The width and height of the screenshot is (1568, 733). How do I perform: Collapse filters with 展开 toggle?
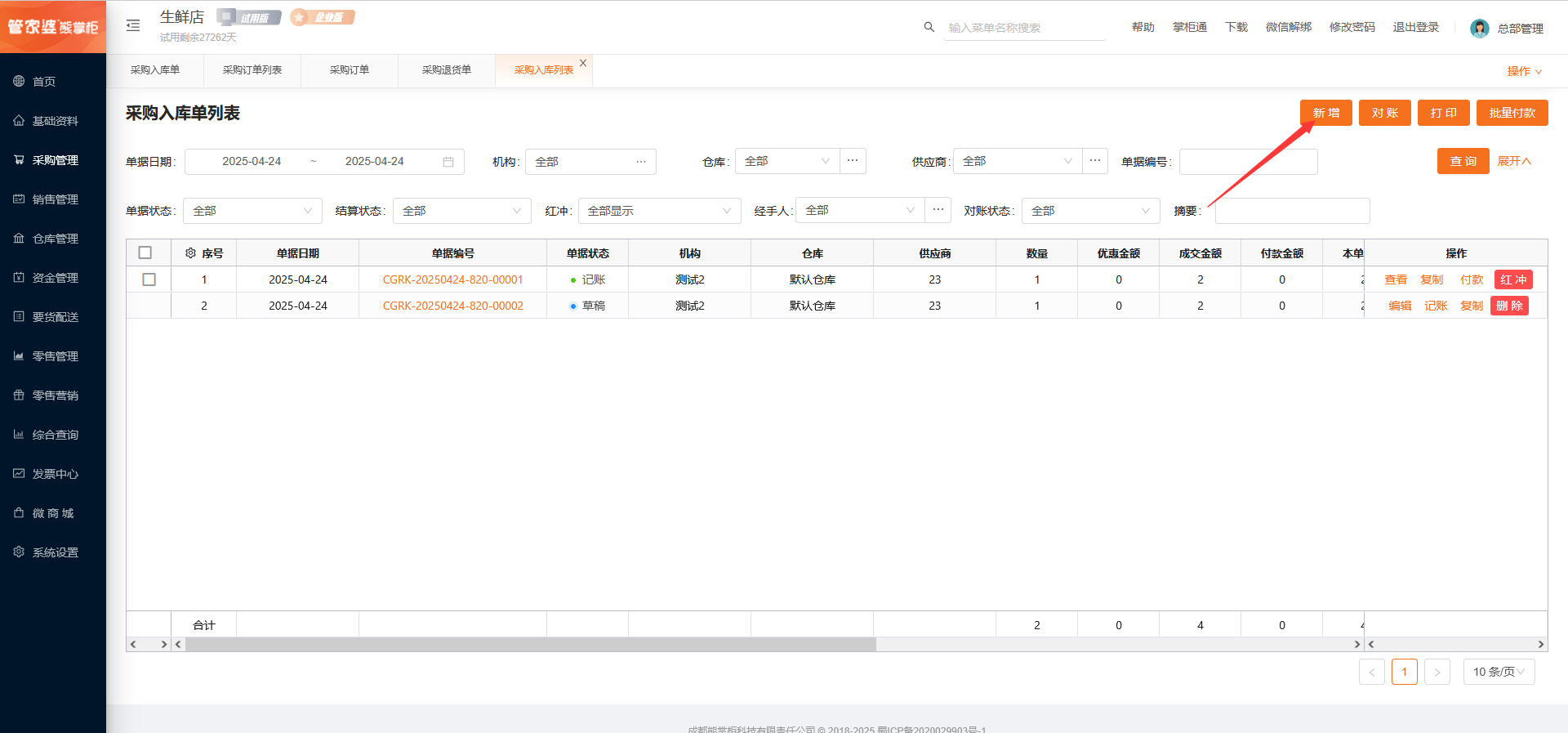pyautogui.click(x=1514, y=161)
